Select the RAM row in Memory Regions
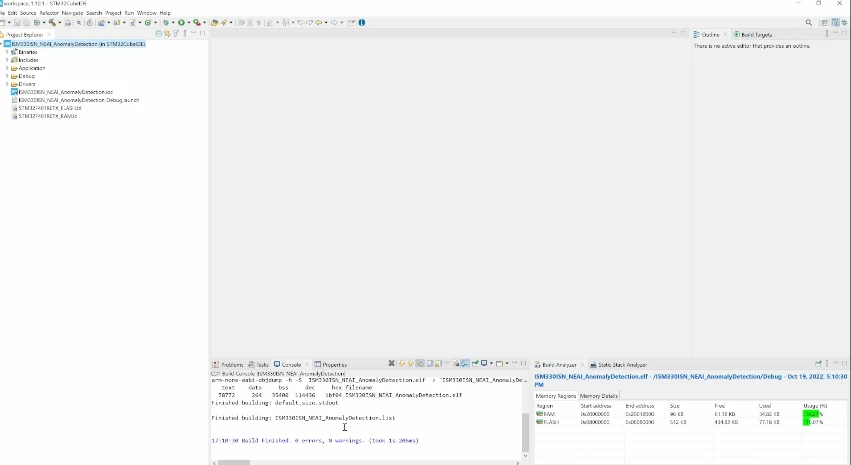This screenshot has width=851, height=465. pyautogui.click(x=690, y=414)
